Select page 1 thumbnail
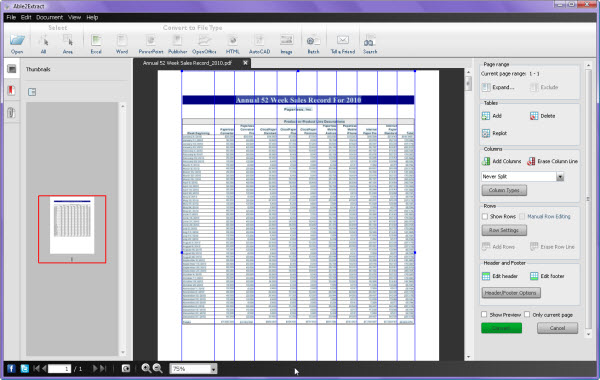The width and height of the screenshot is (600, 380). click(72, 229)
